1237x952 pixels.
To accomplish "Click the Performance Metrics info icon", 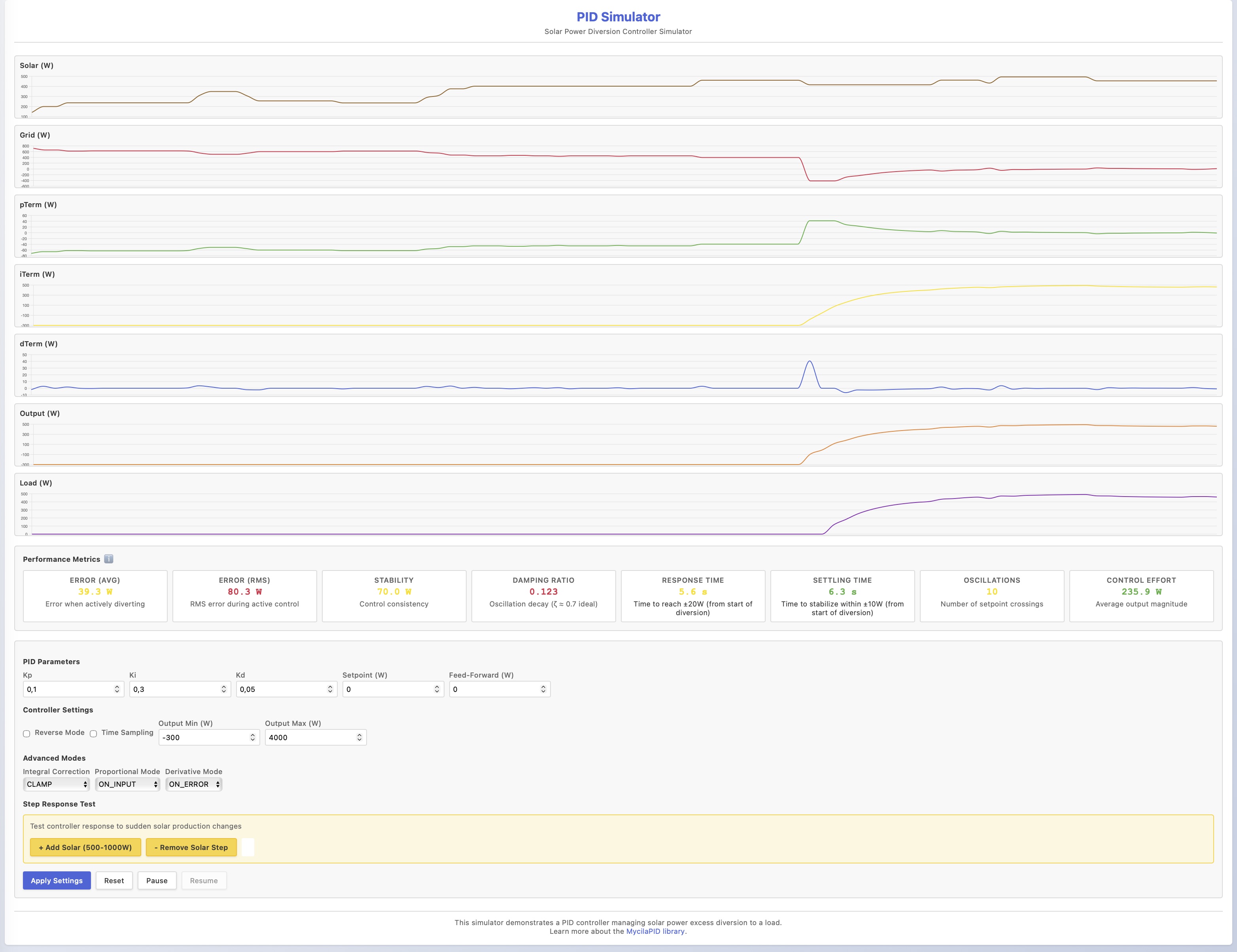I will click(109, 559).
